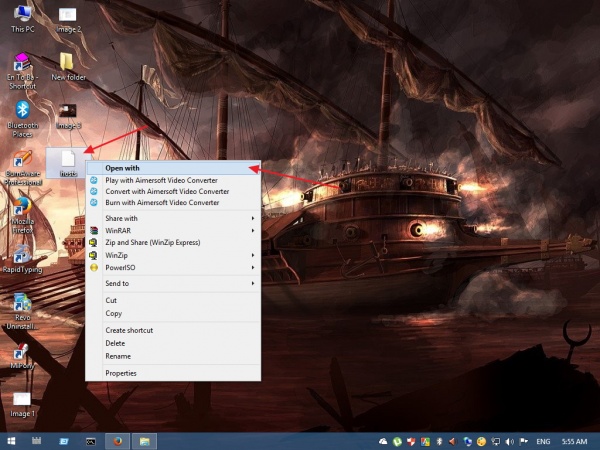Open the This PC desktop icon
600x450 pixels.
pos(23,19)
